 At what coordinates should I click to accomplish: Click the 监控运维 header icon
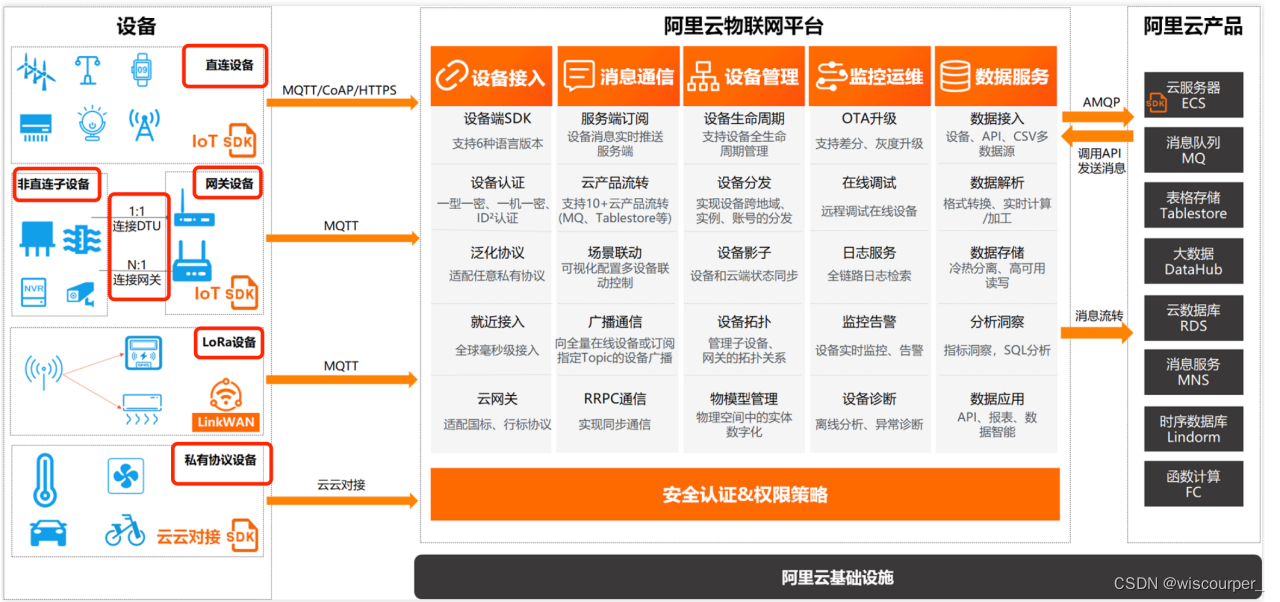tap(831, 76)
